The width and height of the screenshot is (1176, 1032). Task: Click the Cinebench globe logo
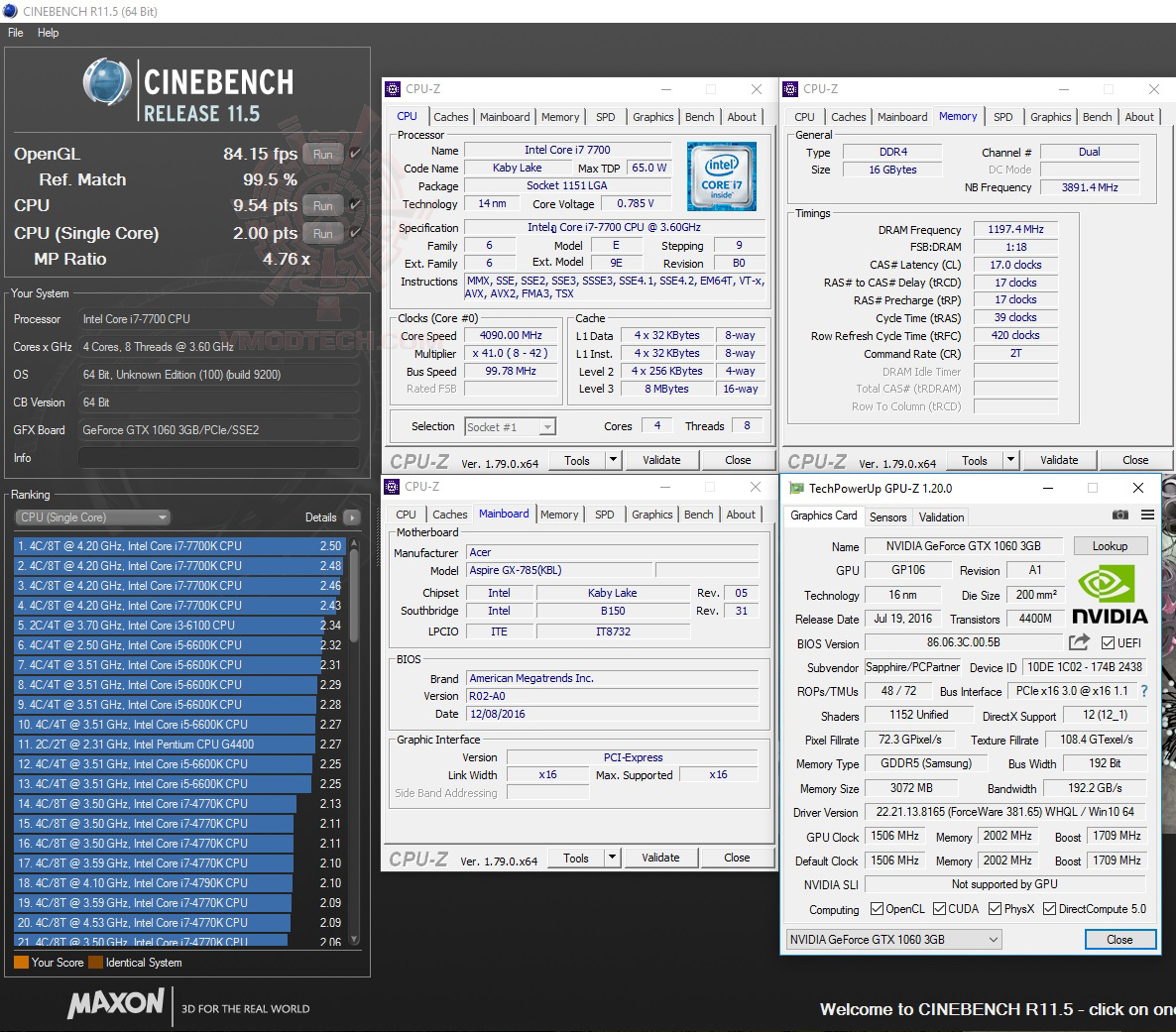107,81
